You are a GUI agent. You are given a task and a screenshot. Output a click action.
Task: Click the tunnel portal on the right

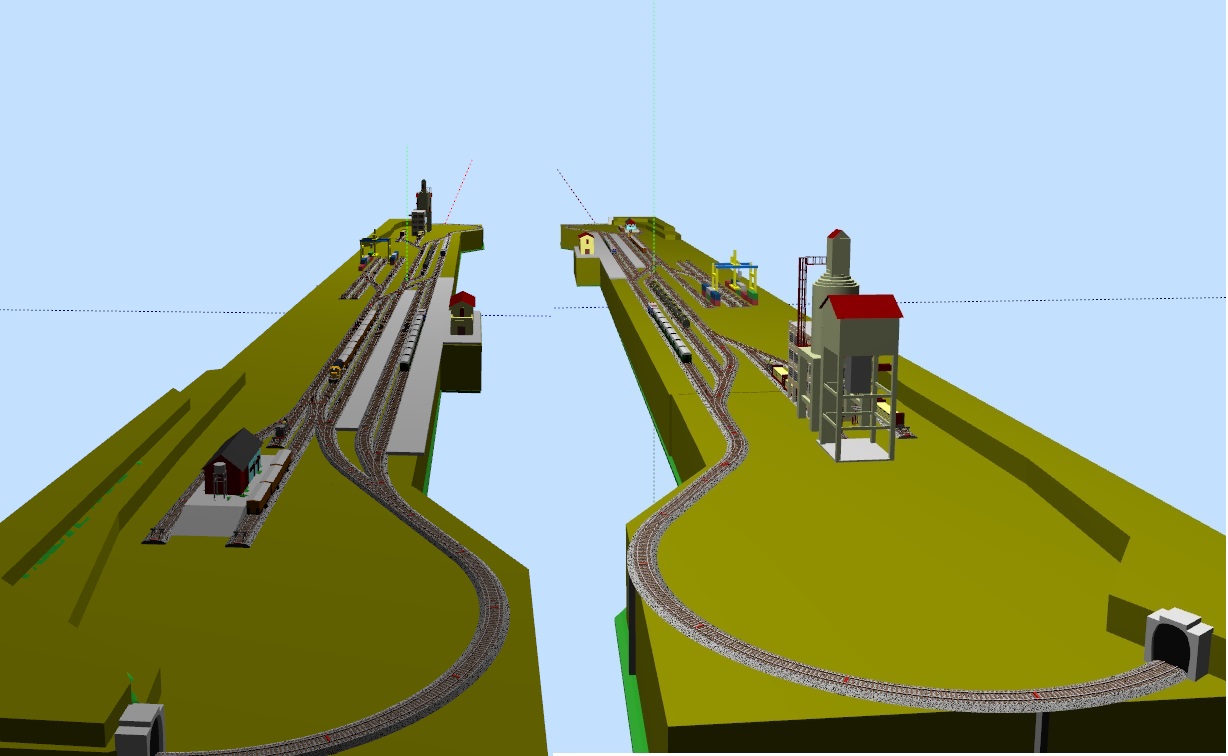(1176, 642)
